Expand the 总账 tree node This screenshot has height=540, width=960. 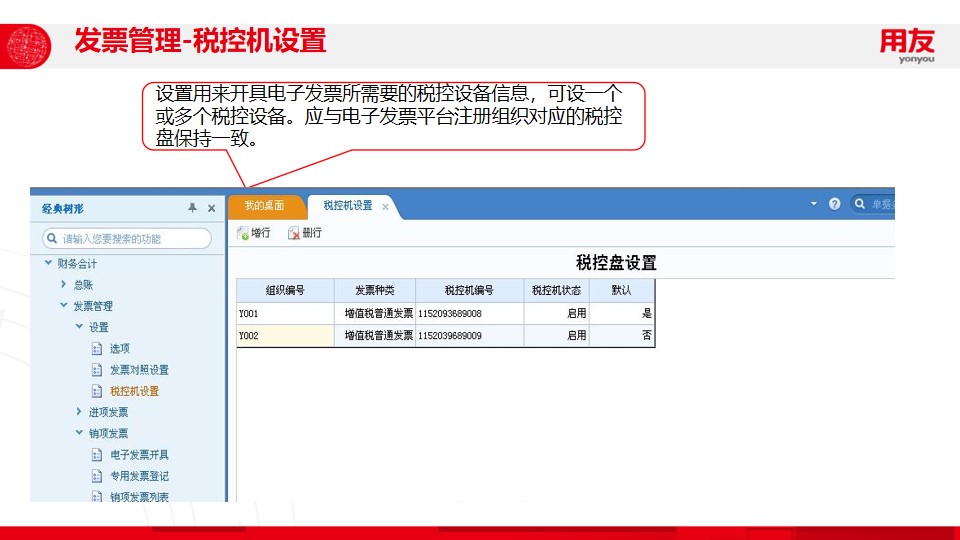tap(63, 285)
